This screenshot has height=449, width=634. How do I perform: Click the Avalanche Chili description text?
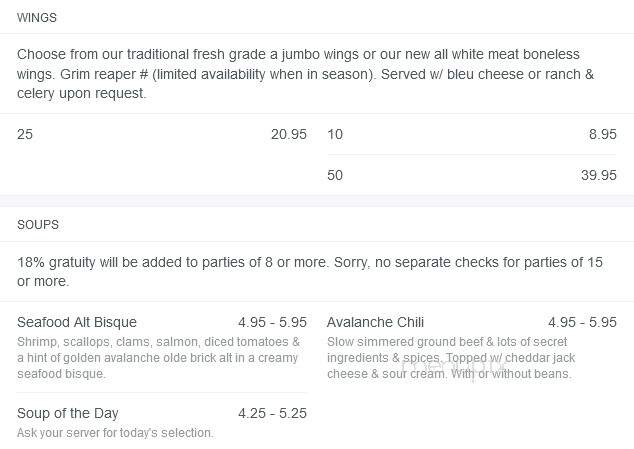451,358
